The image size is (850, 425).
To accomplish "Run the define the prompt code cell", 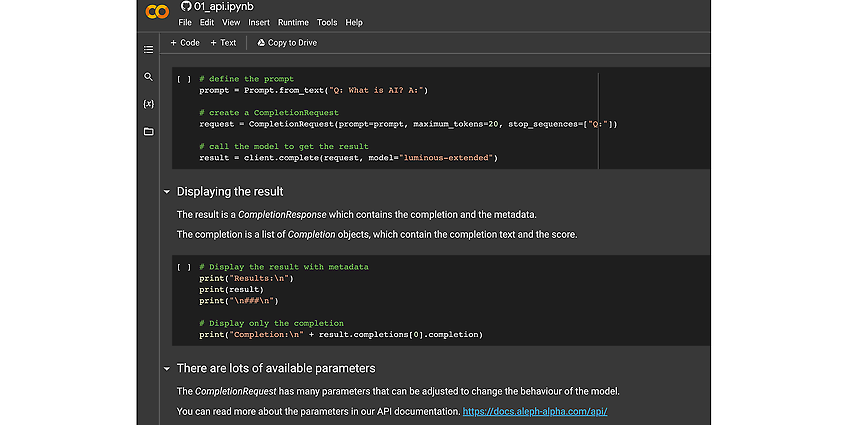I will tap(184, 79).
